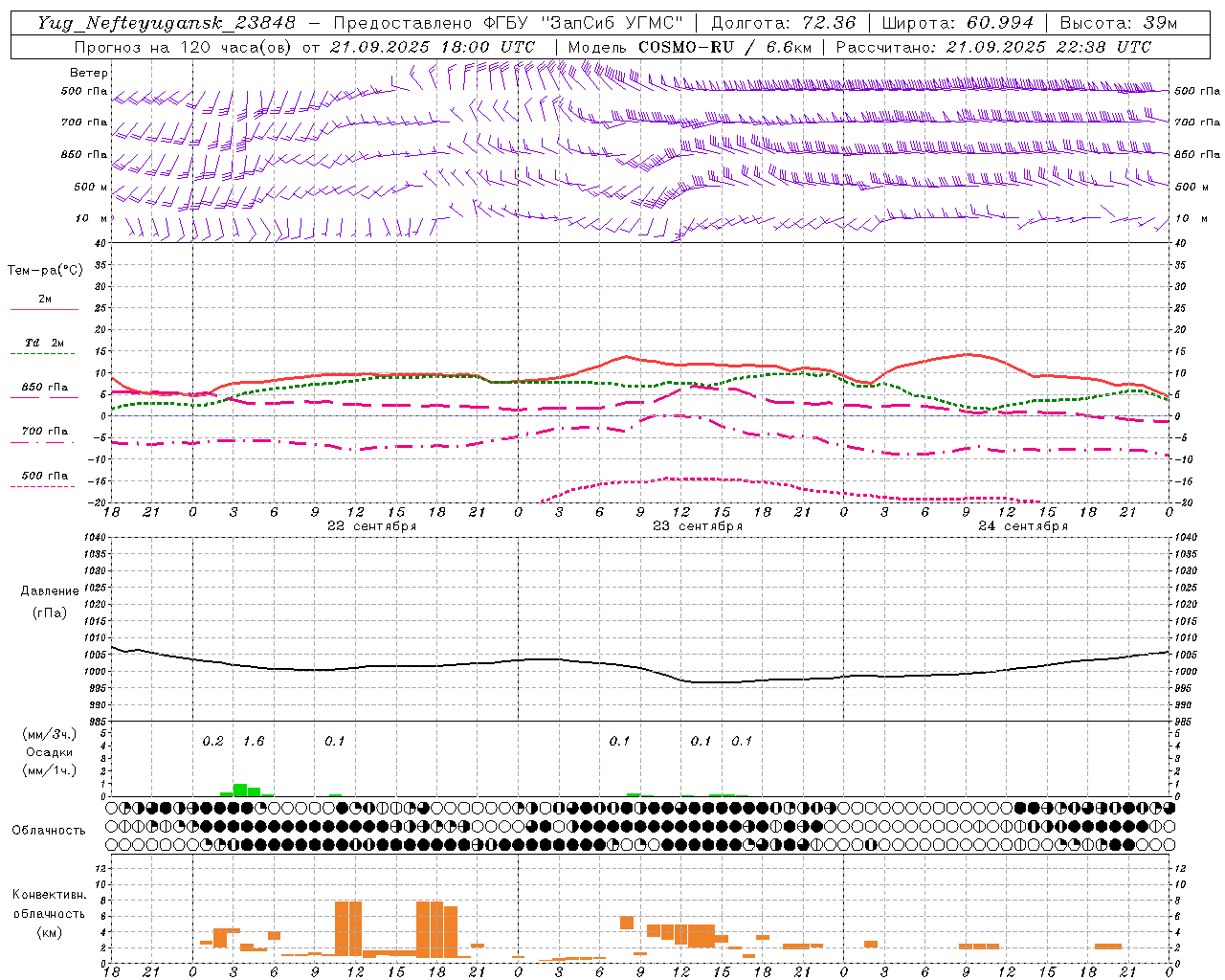This screenshot has width=1225, height=980.
Task: Click computed time Рассчитано: 21.09.2025 22:38 UTC
Action: [x=993, y=47]
